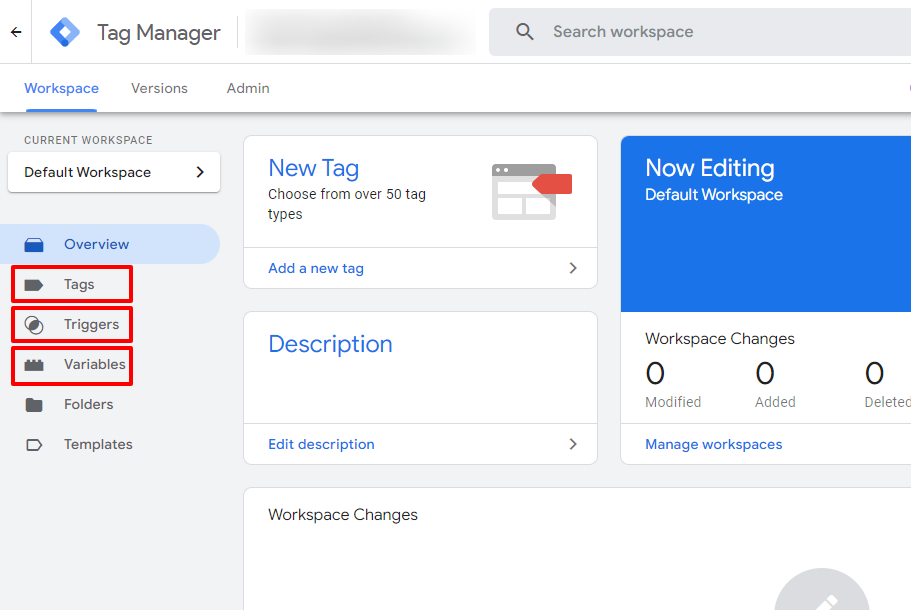The image size is (911, 610).
Task: Open the Admin tab
Action: click(247, 88)
